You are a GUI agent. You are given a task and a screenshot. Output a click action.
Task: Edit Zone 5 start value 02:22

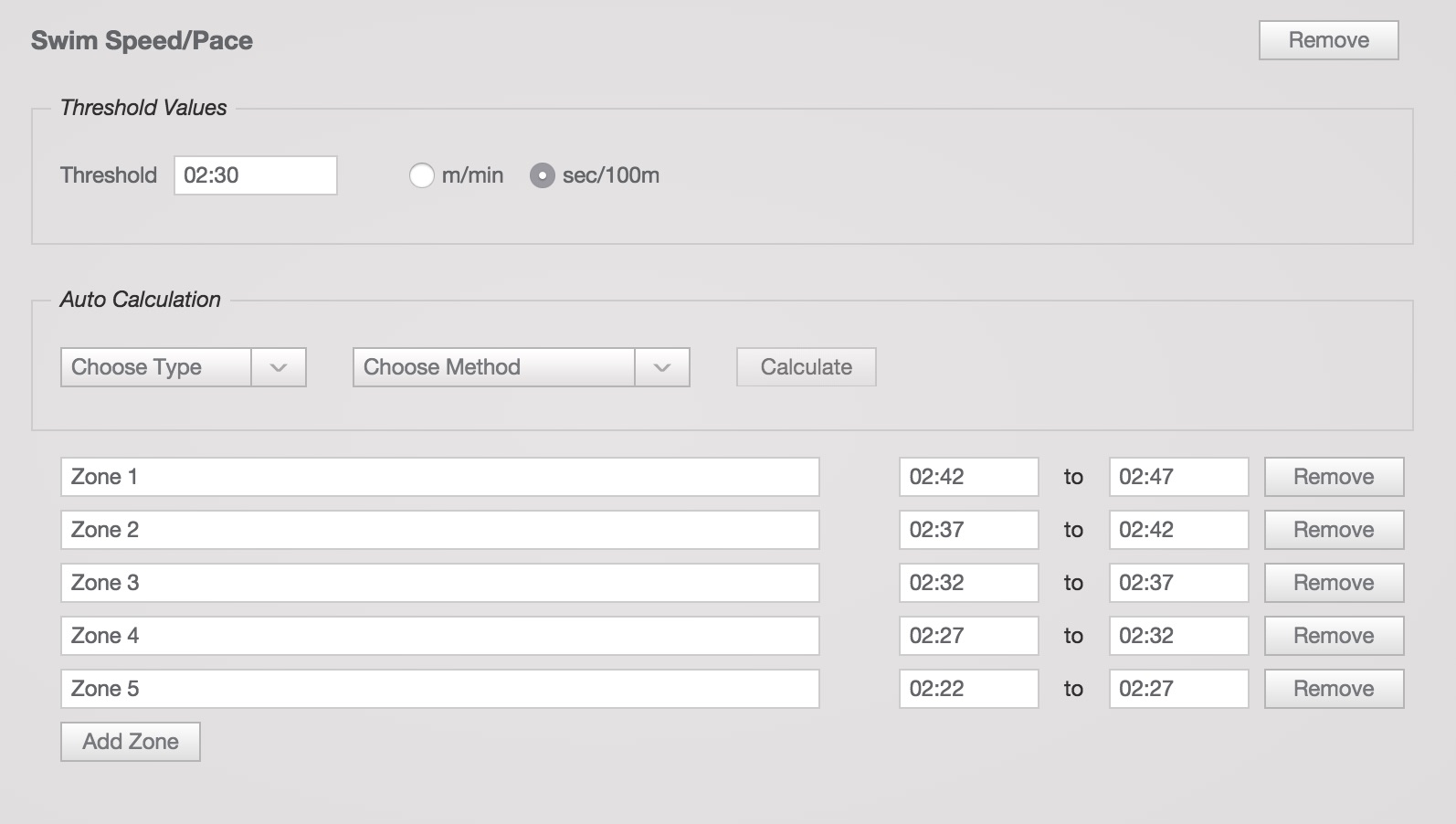pos(969,689)
